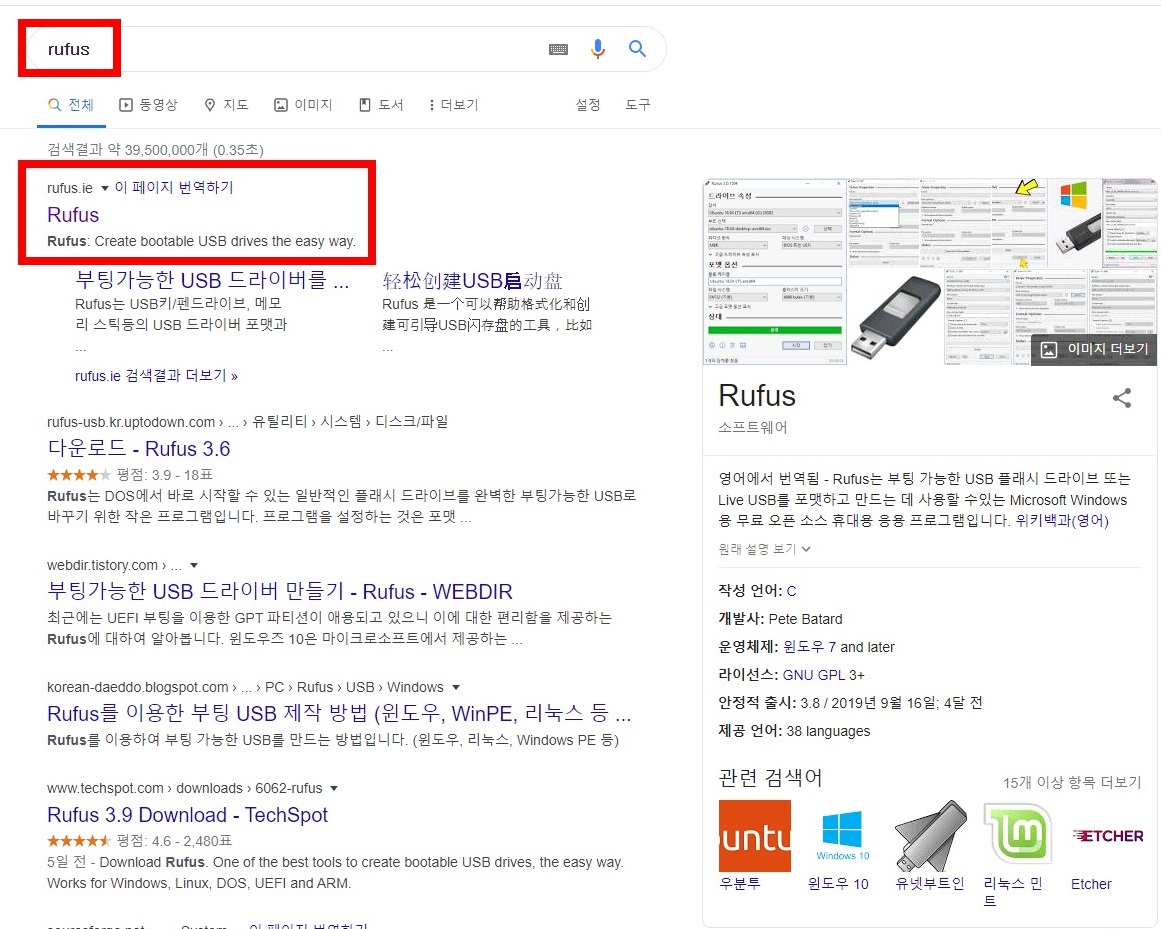
Task: Open the 부팅가능한 USB 드라이버를 sitelink
Action: [212, 281]
